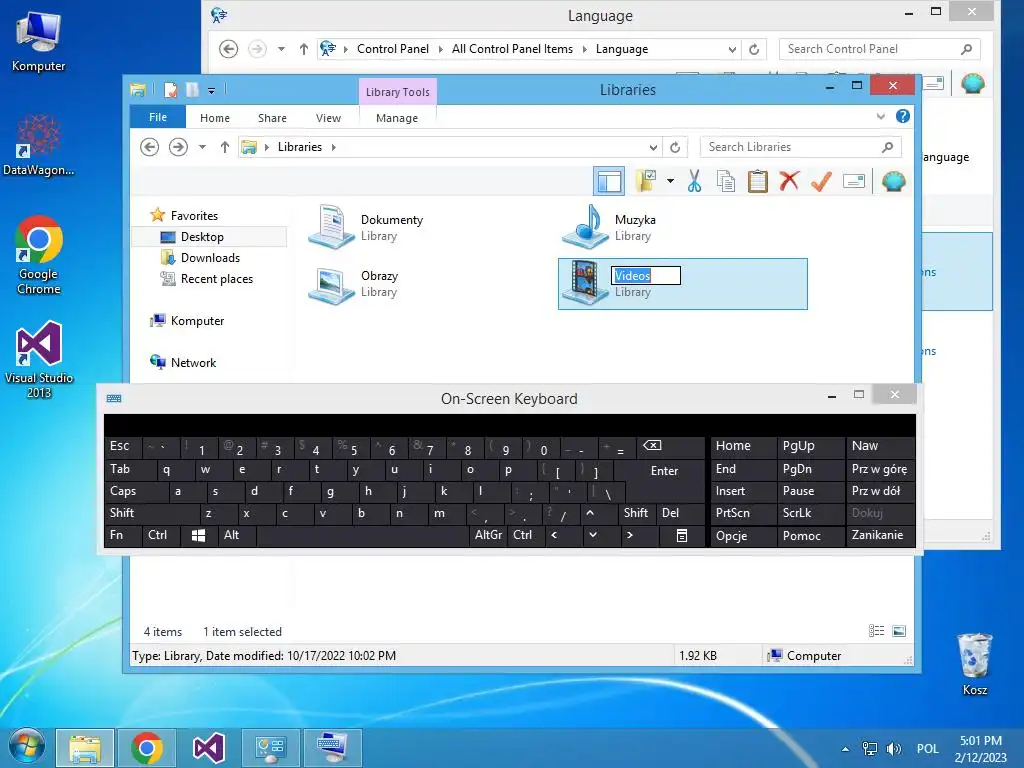Click the orange checkmark Properties icon
1024x768 pixels.
coord(821,181)
